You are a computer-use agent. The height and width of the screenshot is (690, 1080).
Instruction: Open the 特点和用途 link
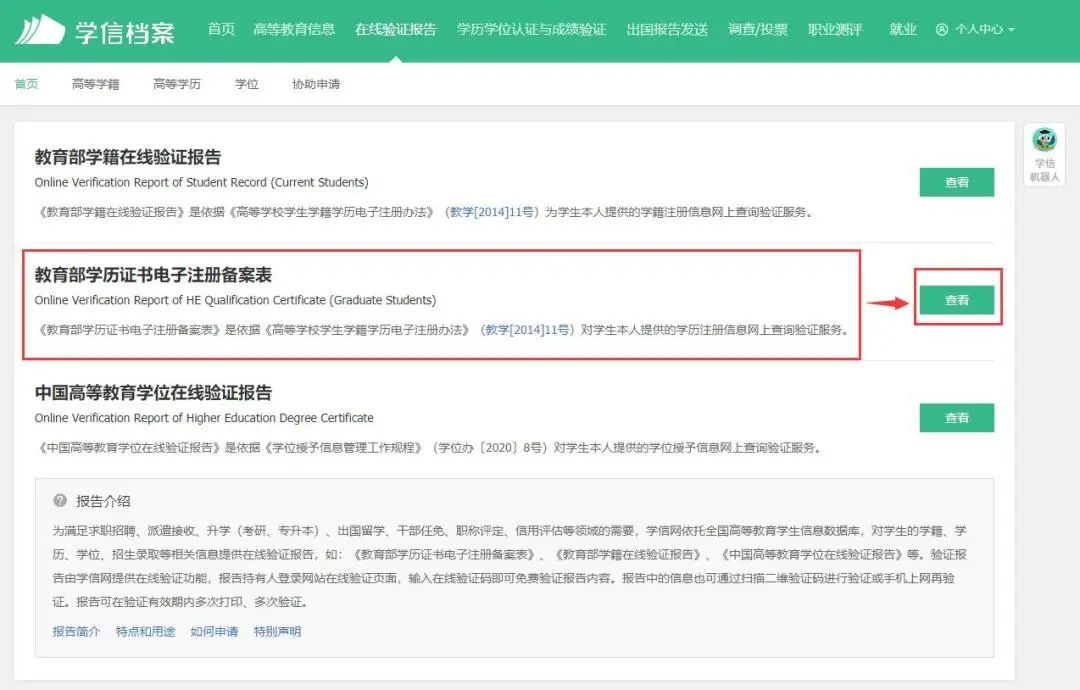[x=145, y=631]
